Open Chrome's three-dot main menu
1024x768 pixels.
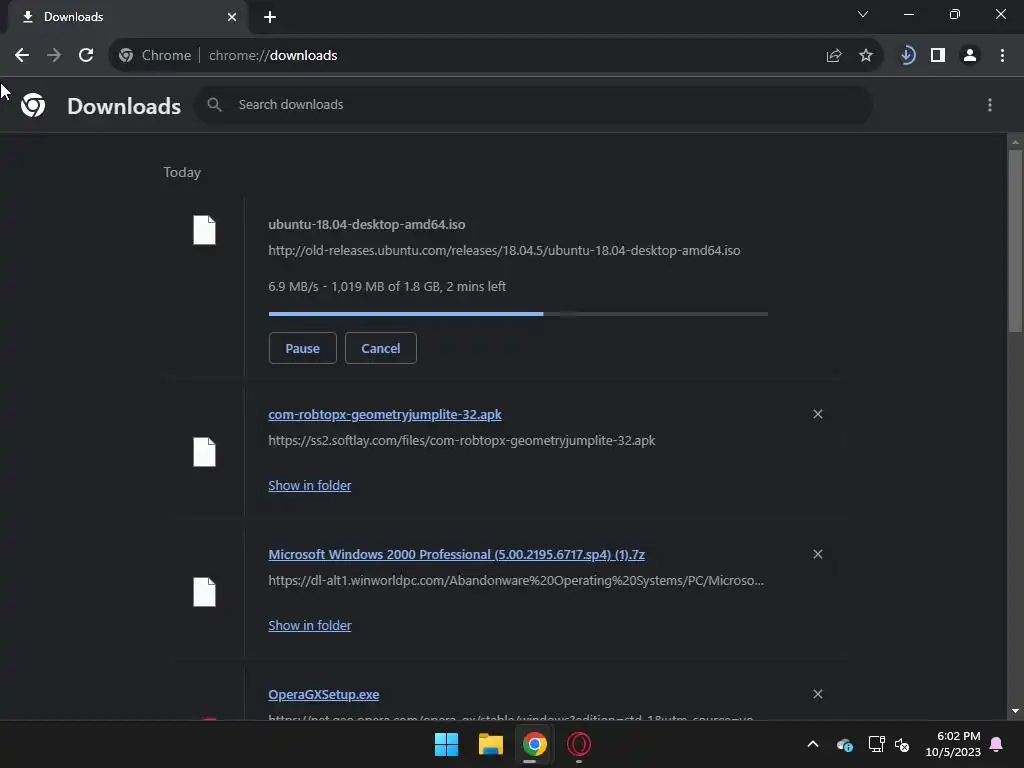[1002, 56]
